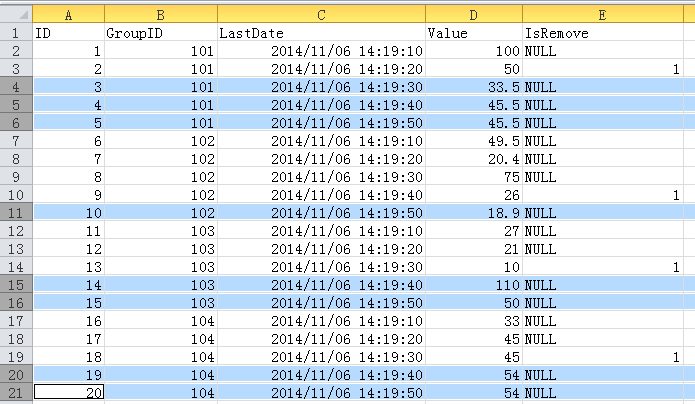
Task: Click the IsRemove value 1 in row 19
Action: point(603,357)
